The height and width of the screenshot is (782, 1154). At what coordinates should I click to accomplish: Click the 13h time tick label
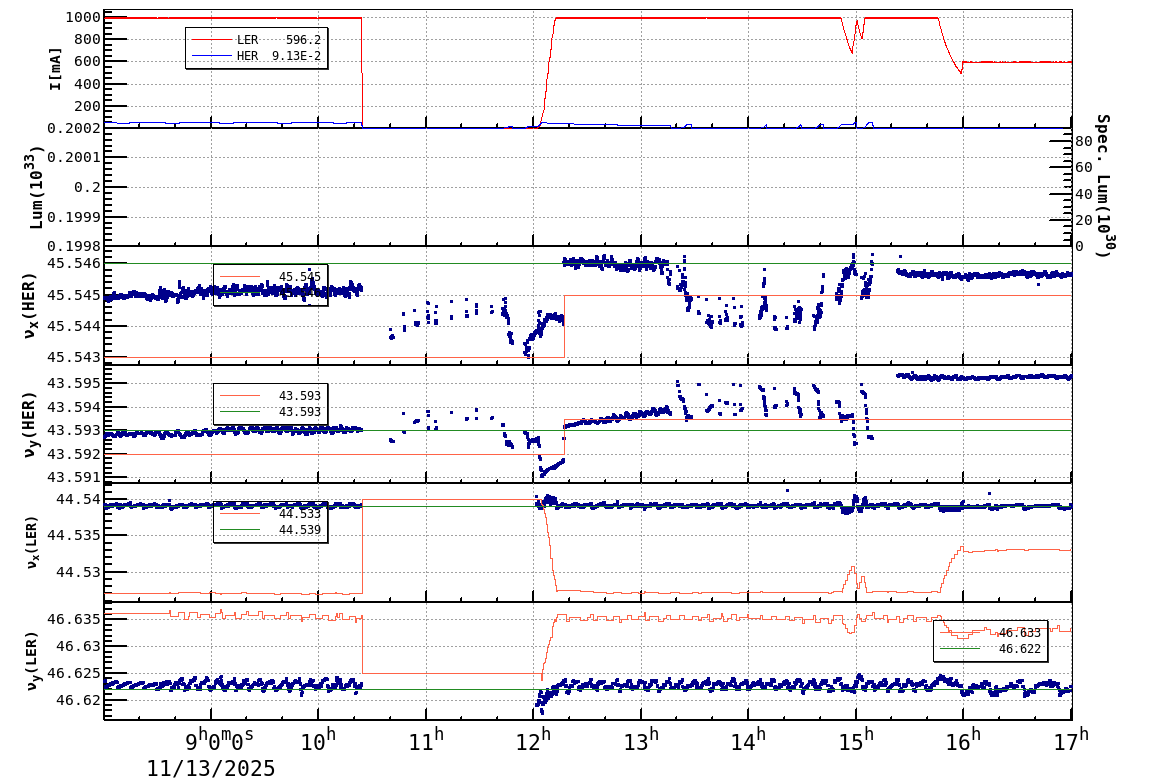coord(641,739)
